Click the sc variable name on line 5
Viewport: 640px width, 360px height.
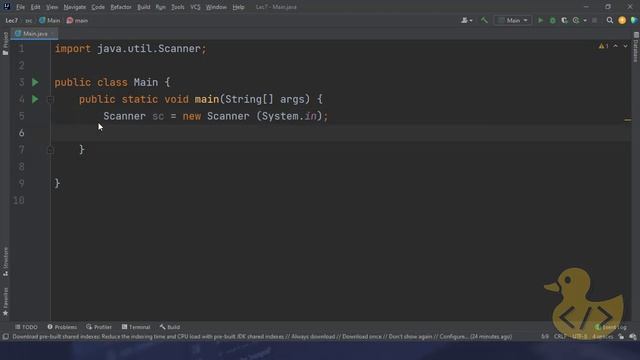coord(158,116)
